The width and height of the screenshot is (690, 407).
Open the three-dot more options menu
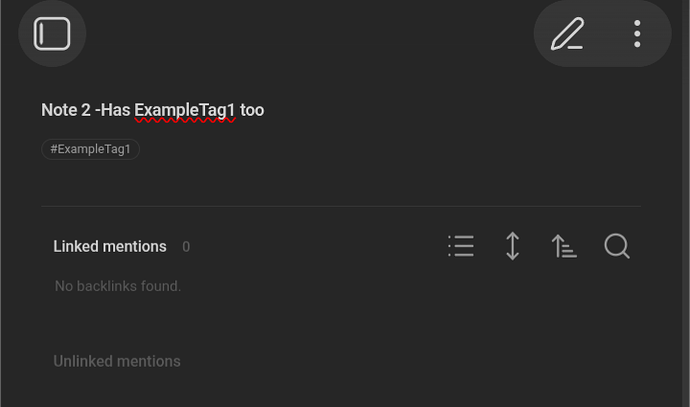[x=637, y=34]
